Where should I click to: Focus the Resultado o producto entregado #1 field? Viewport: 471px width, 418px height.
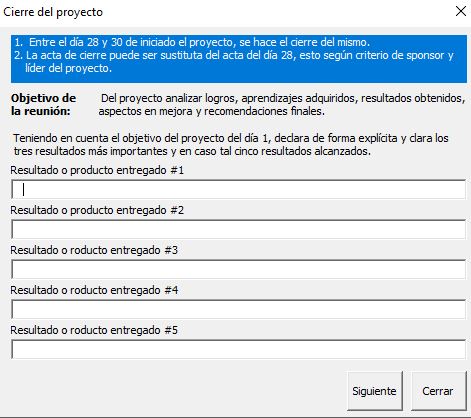click(238, 189)
